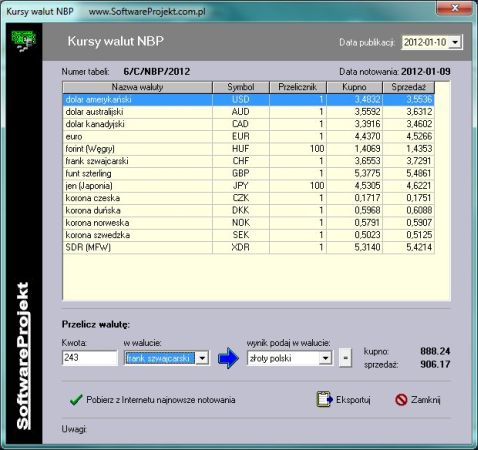Image resolution: width=478 pixels, height=450 pixels.
Task: Click the blue arrow convert icon
Action: [228, 358]
